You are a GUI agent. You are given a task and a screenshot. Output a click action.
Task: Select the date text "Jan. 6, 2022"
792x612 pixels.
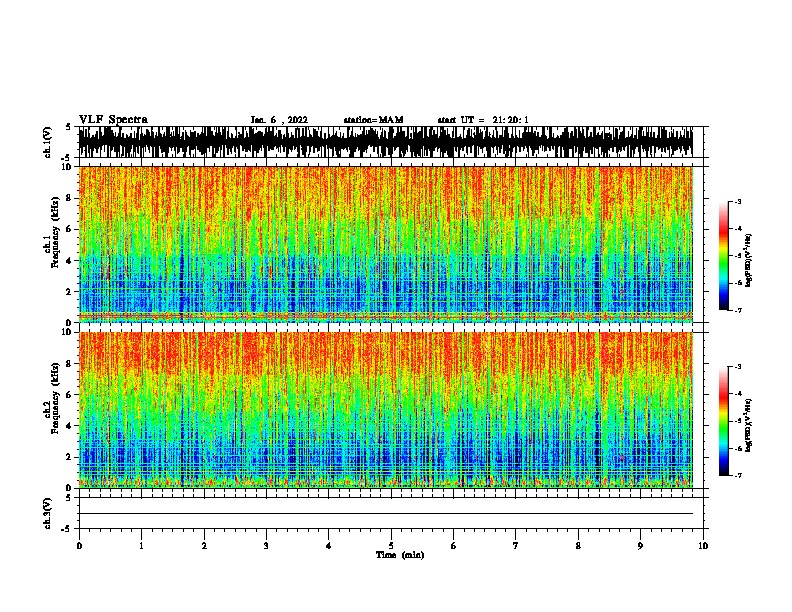[x=279, y=120]
